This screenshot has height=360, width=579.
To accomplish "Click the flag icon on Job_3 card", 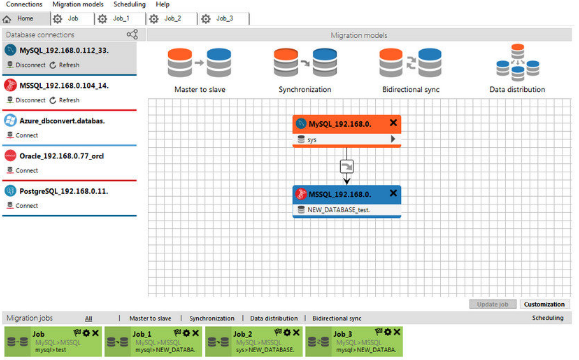I will (378, 332).
